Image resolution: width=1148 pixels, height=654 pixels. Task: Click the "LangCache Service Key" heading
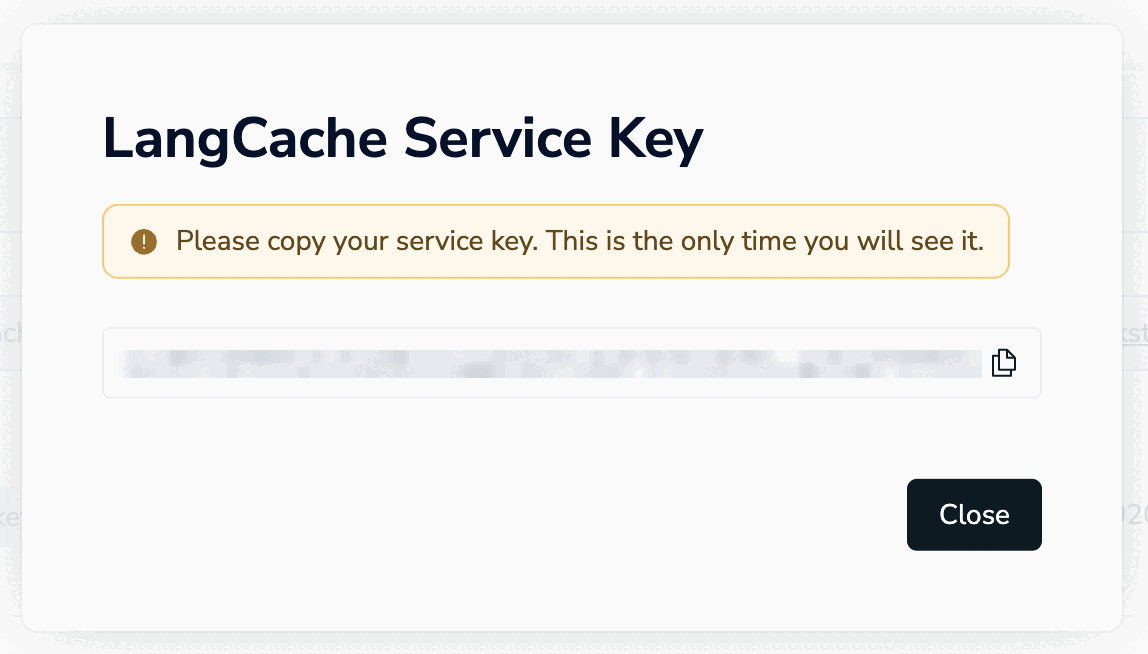click(403, 140)
